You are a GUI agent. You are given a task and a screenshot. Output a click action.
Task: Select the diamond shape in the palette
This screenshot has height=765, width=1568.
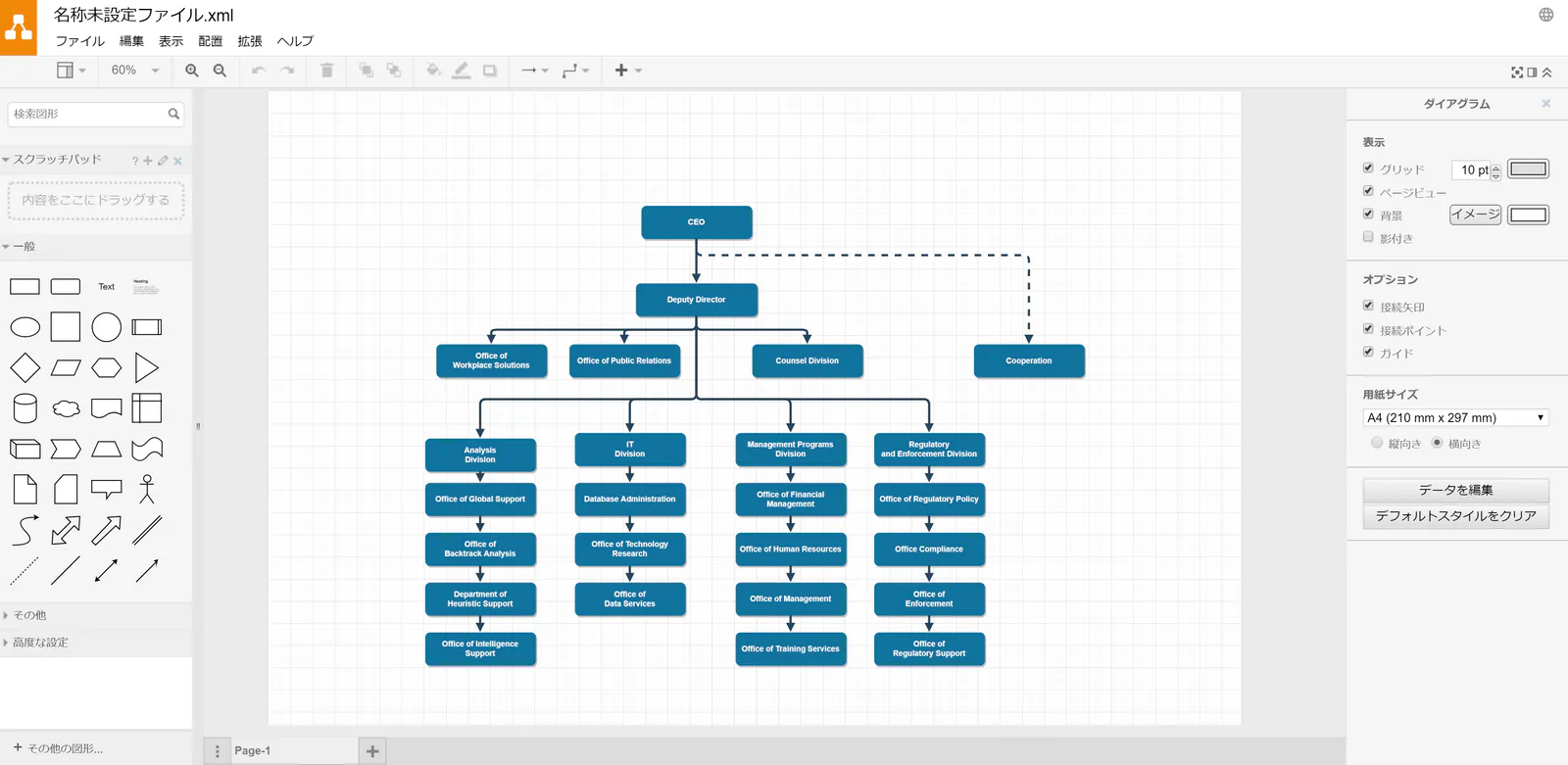click(x=24, y=368)
